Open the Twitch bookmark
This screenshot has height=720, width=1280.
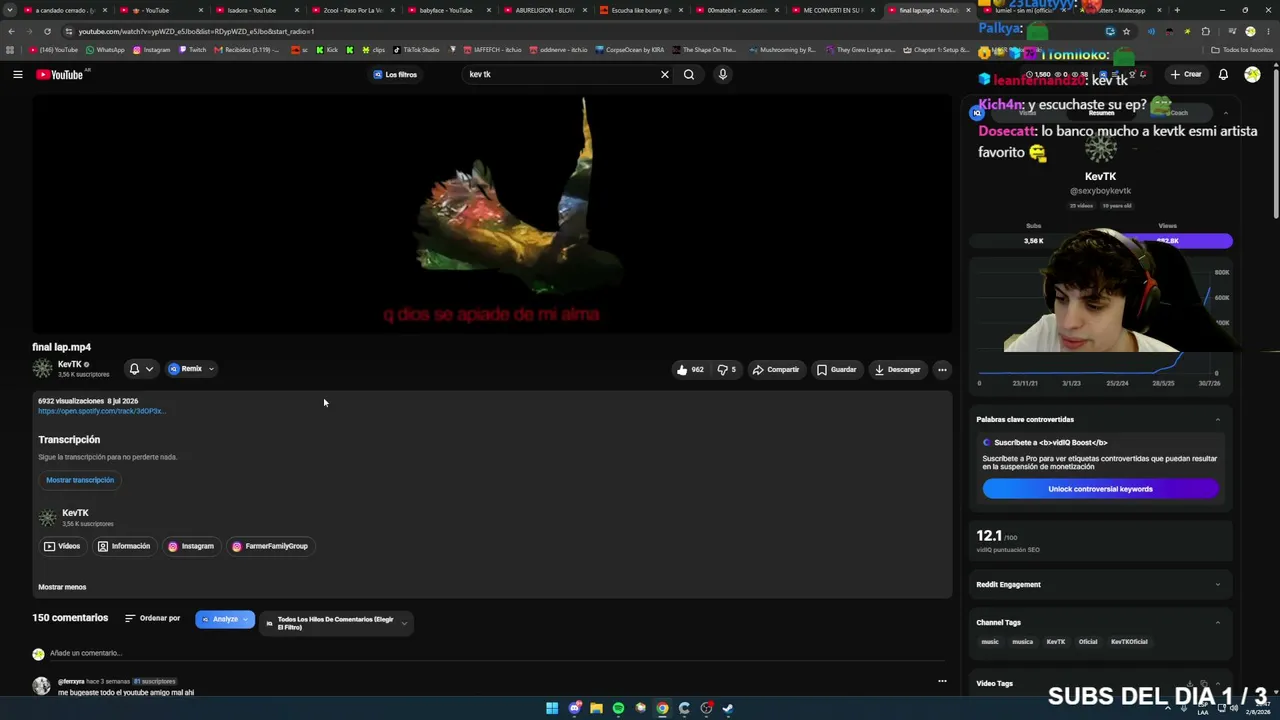[192, 50]
